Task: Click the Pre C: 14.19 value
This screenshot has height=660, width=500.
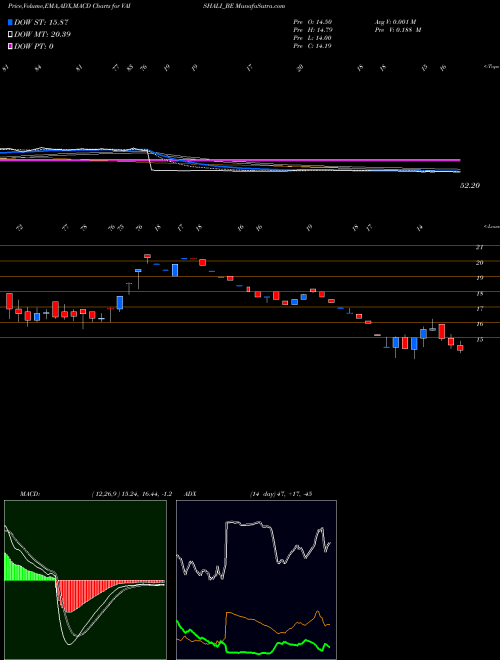Action: point(313,46)
